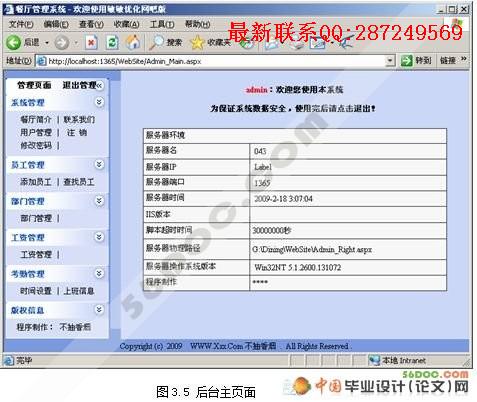Image resolution: width=477 pixels, height=402 pixels.
Task: Open the 时间设置 link under 考勤管理
Action: click(x=36, y=291)
